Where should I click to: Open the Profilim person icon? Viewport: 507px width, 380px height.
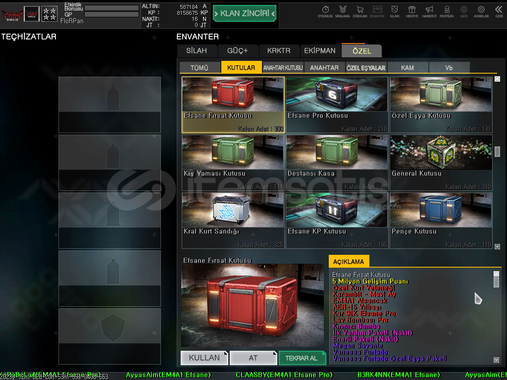coord(447,11)
